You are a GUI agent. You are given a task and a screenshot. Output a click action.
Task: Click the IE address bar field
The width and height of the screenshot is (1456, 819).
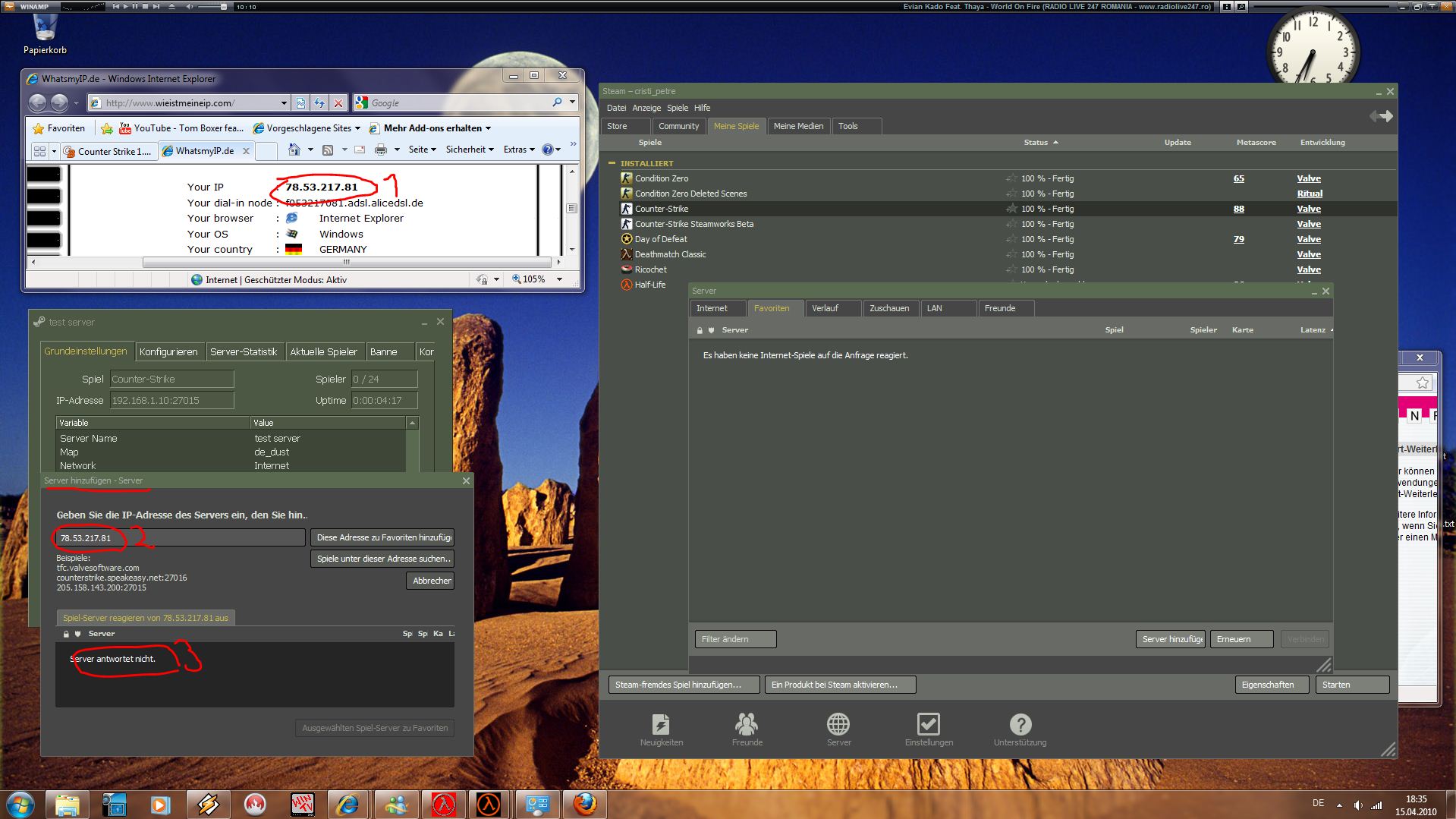[x=190, y=102]
